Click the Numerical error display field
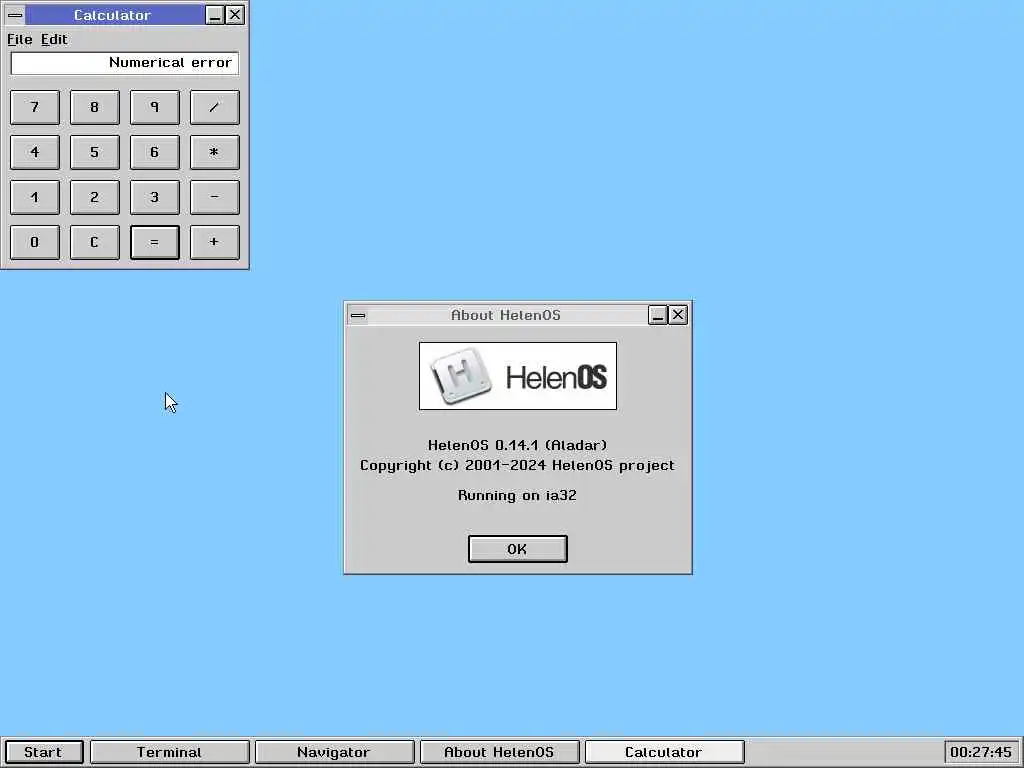 (x=125, y=63)
